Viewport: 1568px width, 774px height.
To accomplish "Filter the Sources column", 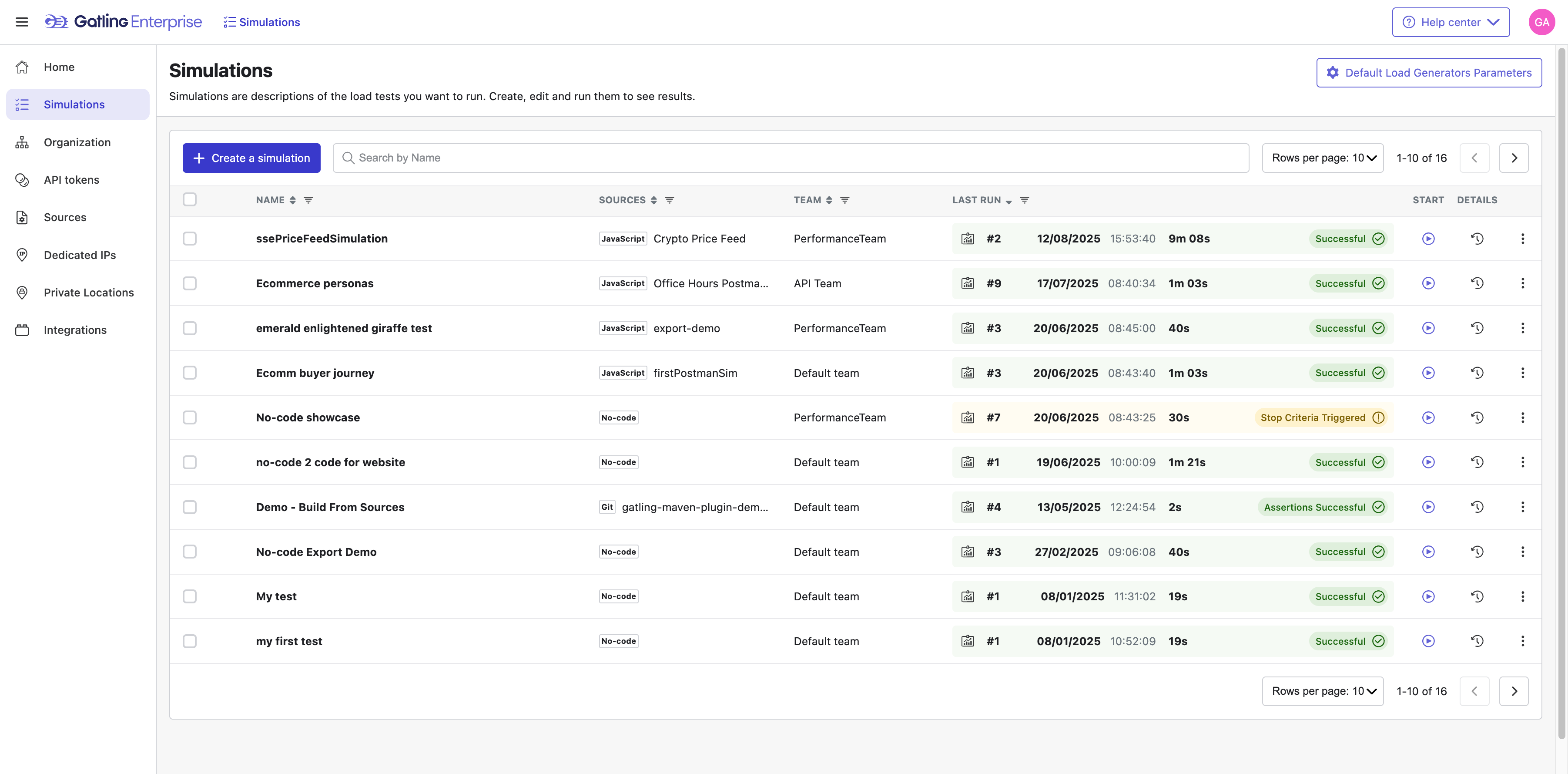I will point(670,200).
